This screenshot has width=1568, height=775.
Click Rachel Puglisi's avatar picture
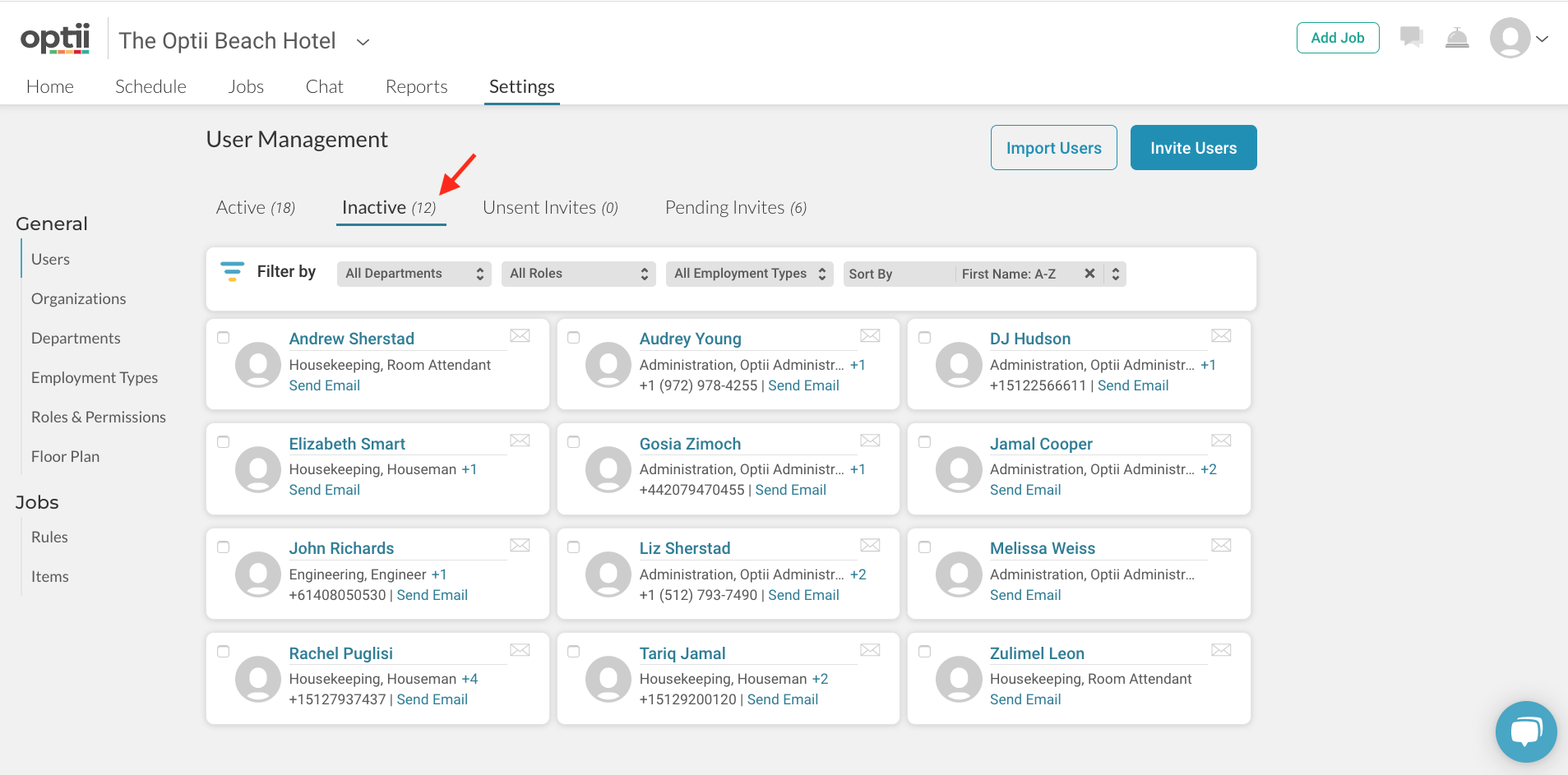[258, 679]
